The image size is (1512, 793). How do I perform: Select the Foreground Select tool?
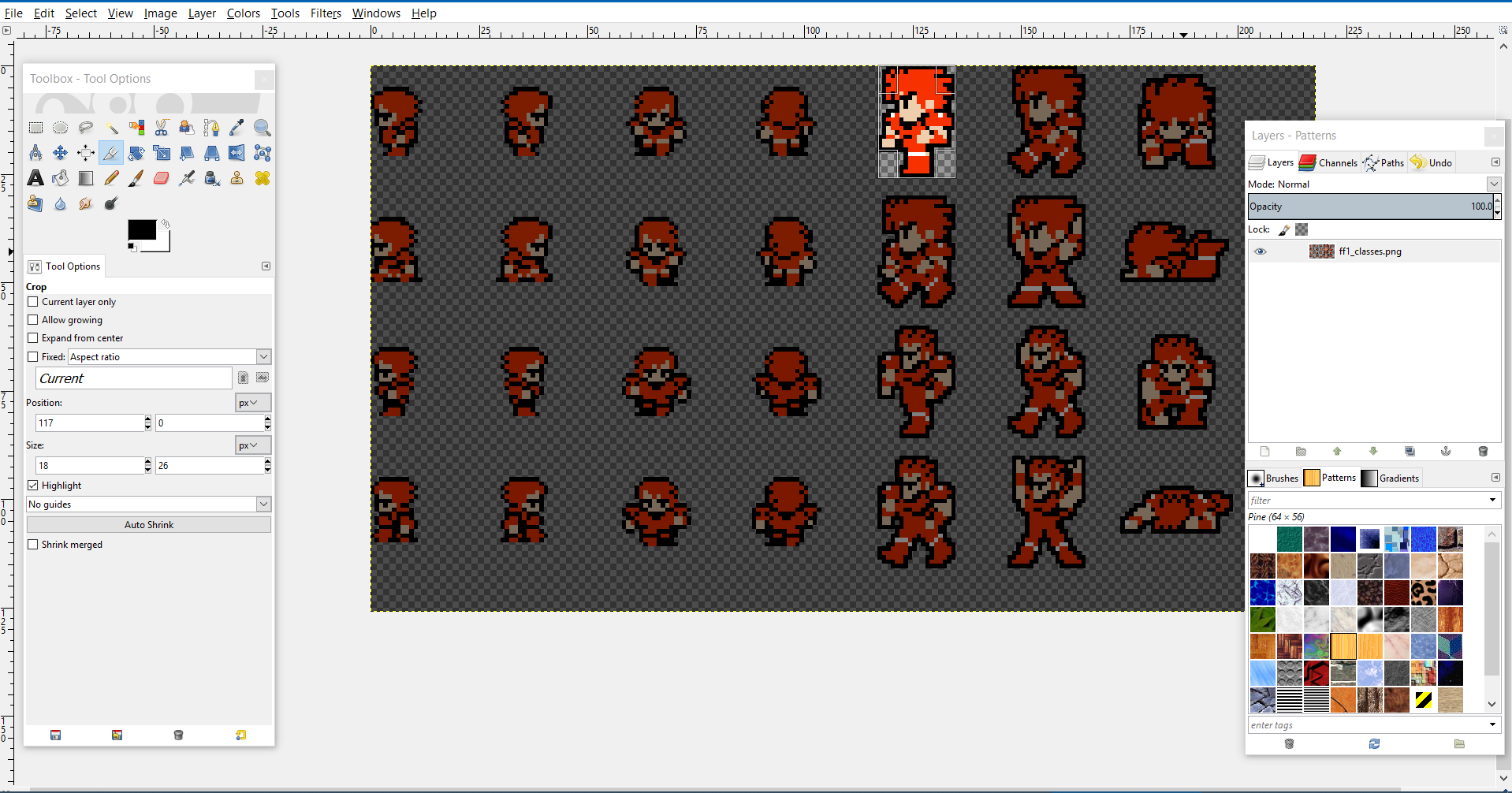[187, 128]
